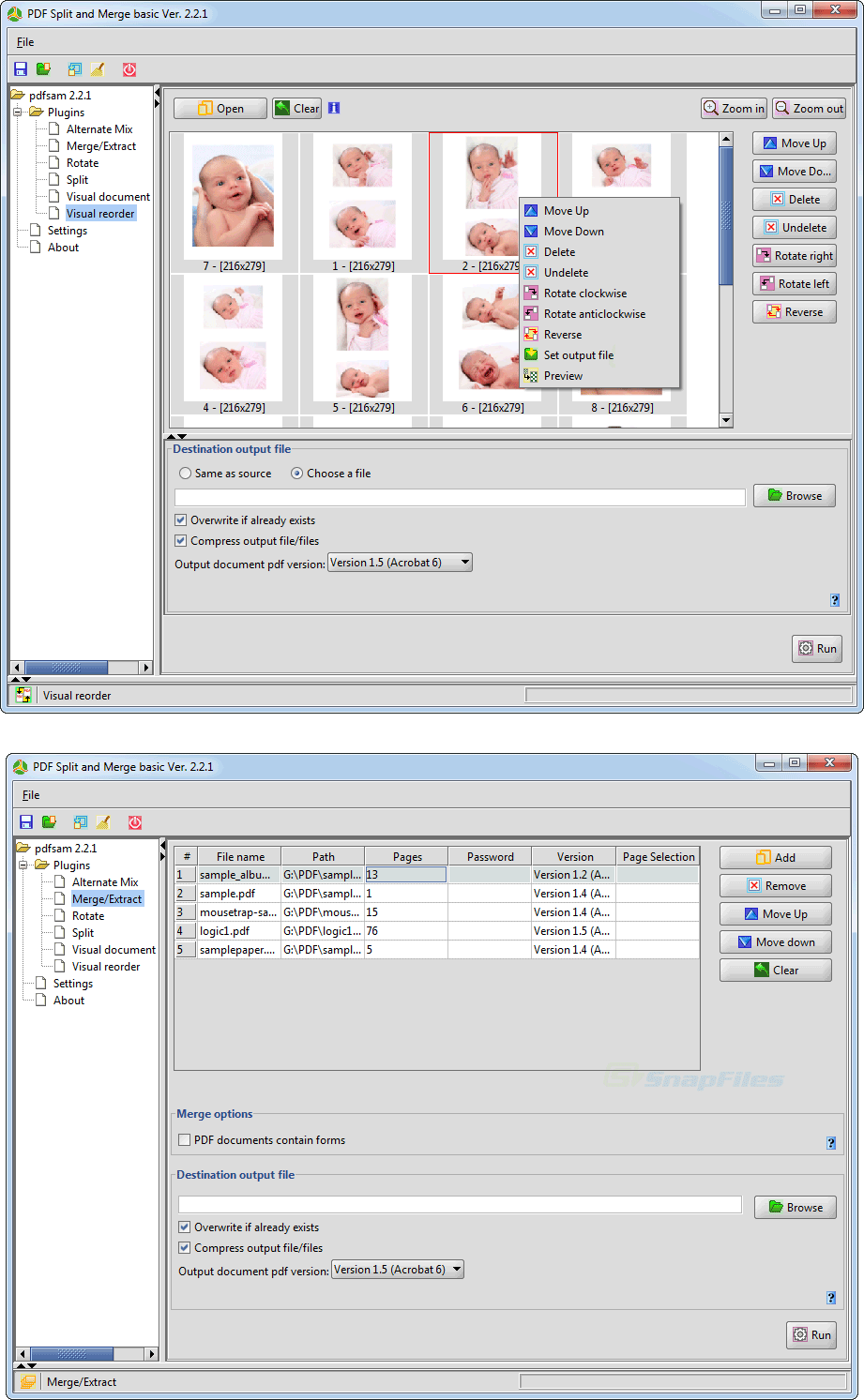The image size is (864, 1400).
Task: Collapse the Plugins tree node in the Merge/Extract window
Action: click(23, 866)
